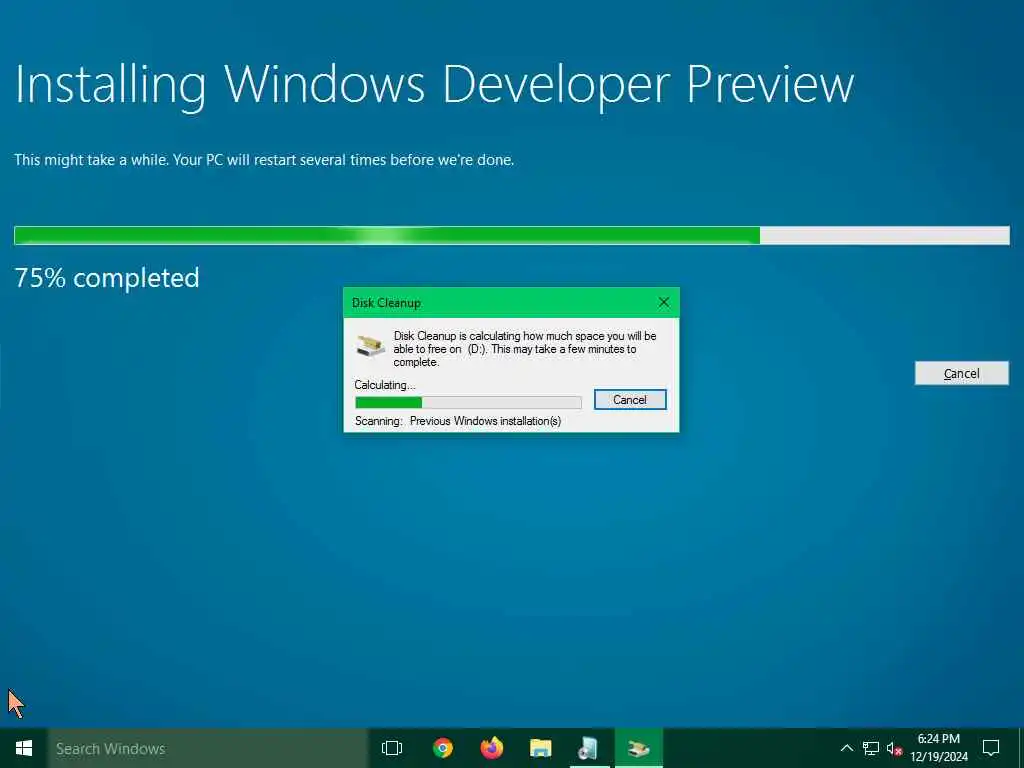Click the 'Calculating...' label
The width and height of the screenshot is (1024, 768).
coord(385,385)
